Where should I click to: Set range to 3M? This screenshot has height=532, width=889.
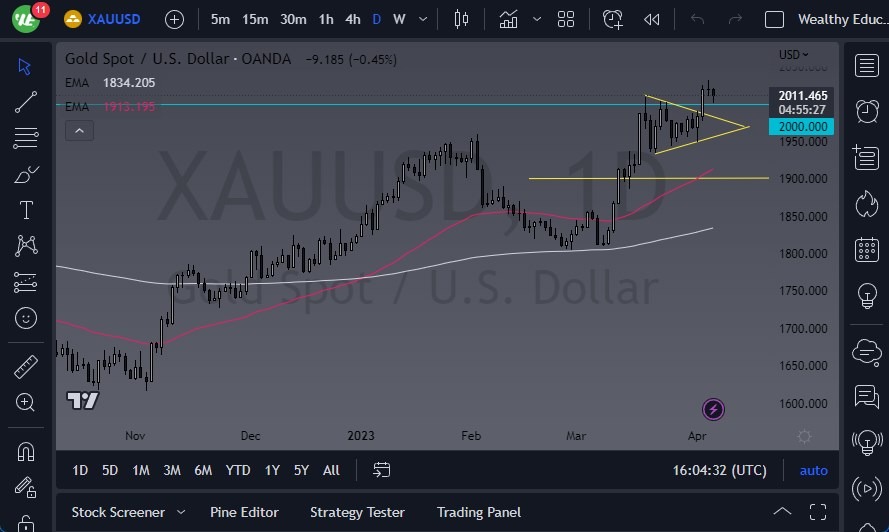(172, 470)
